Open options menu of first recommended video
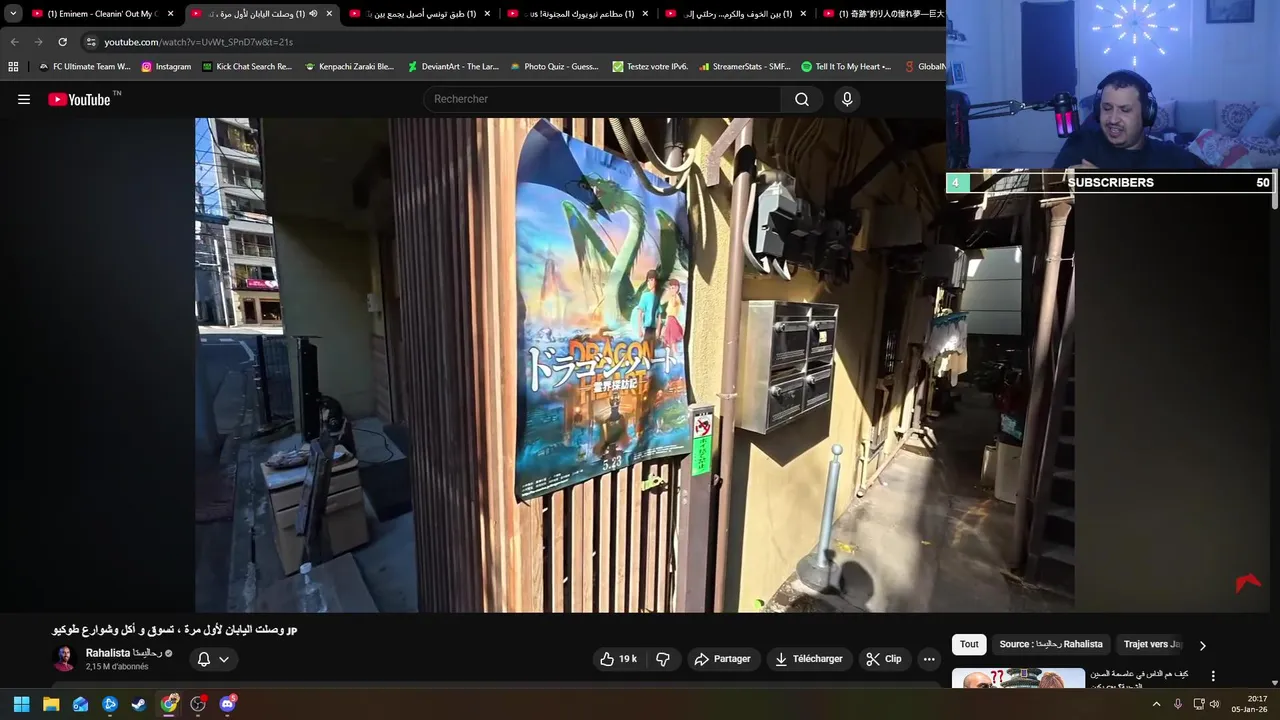The height and width of the screenshot is (720, 1280). 1213,677
